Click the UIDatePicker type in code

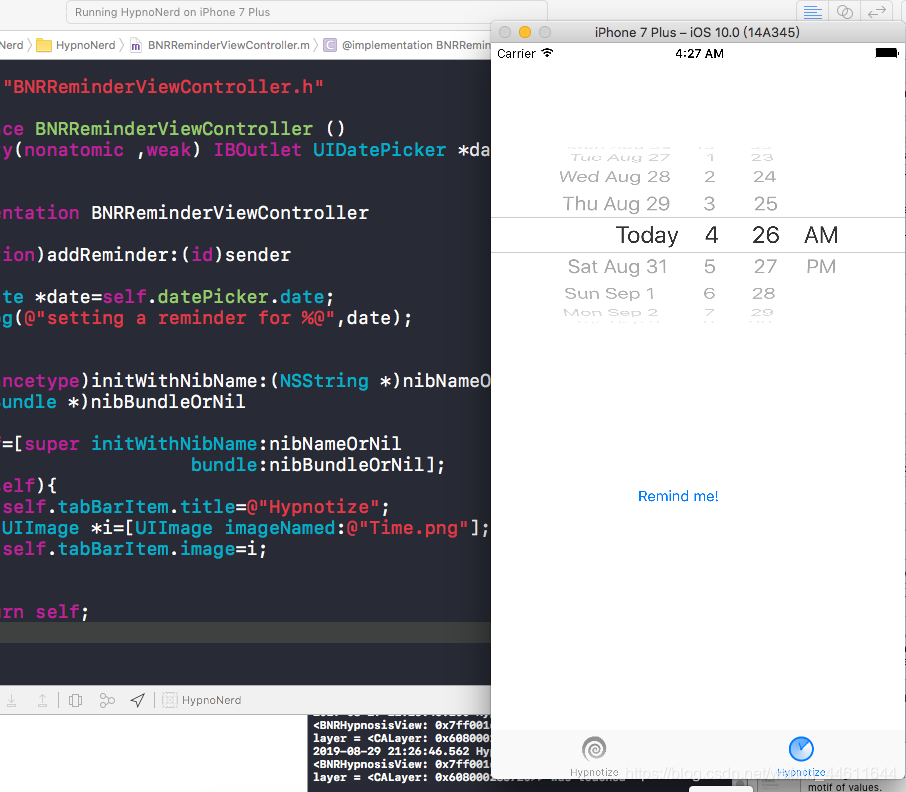click(379, 150)
